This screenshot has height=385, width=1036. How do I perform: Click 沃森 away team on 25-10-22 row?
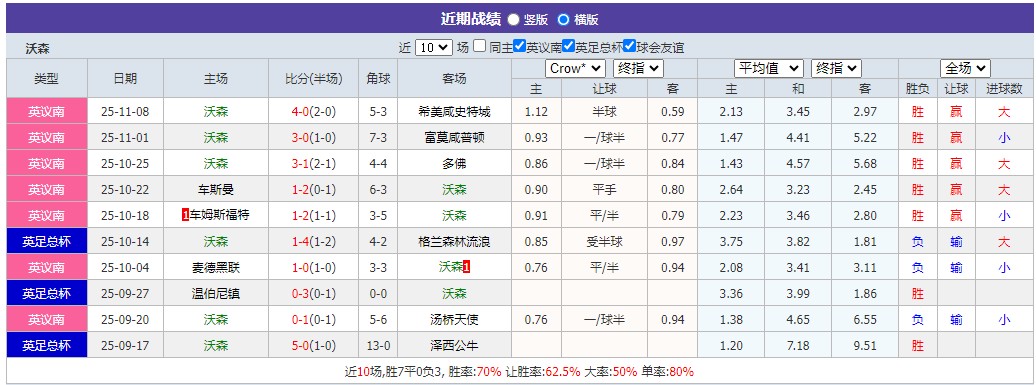point(454,190)
